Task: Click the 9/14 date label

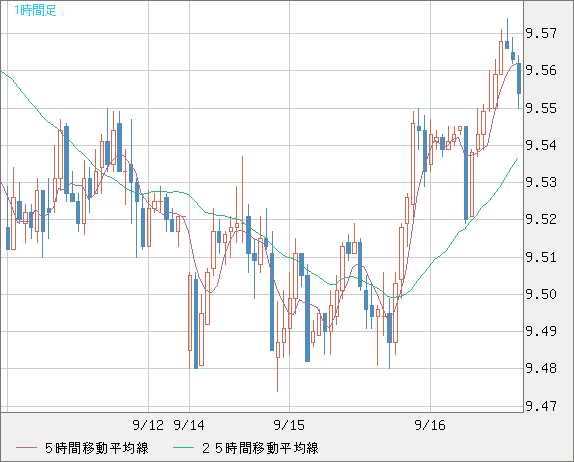Action: 189,425
